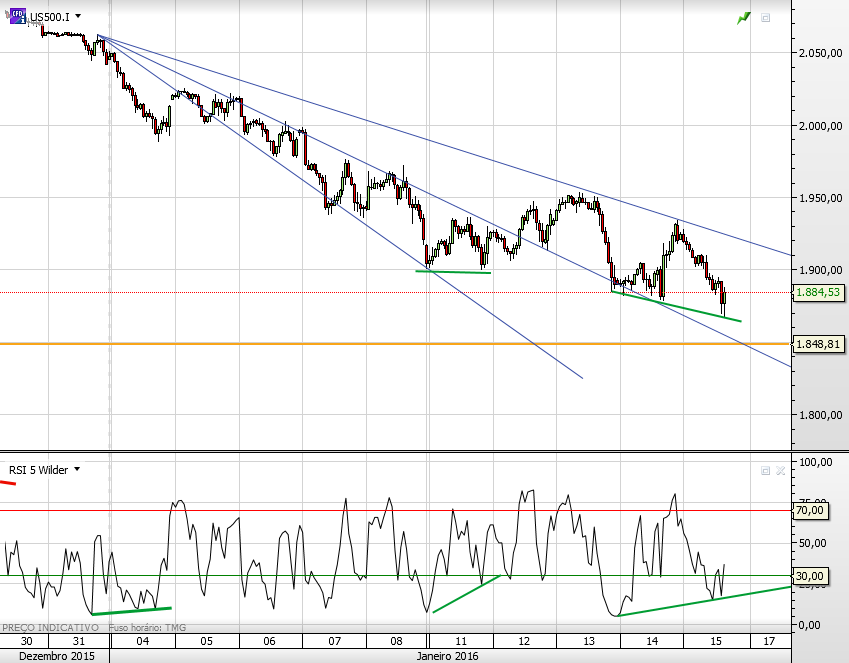Close the RSI 5 Wilder panel
The image size is (849, 663).
coord(780,470)
